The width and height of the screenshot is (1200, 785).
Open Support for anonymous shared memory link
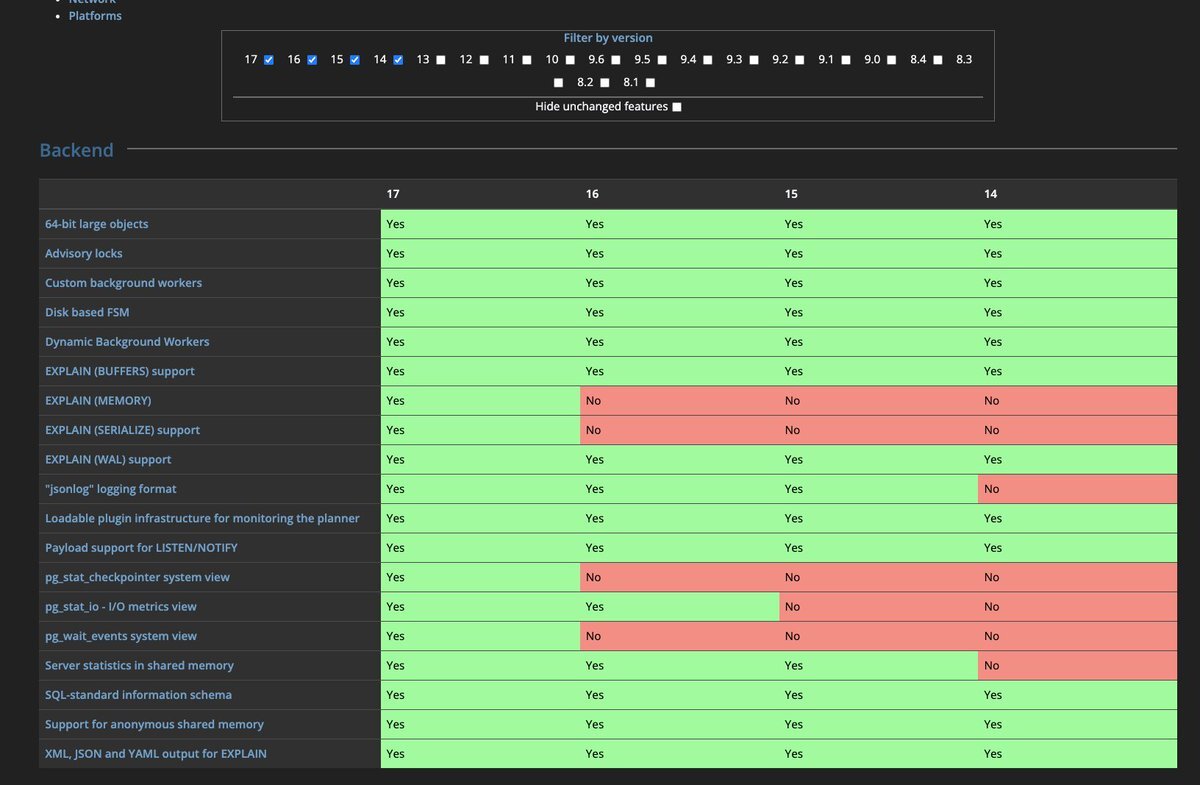pos(154,724)
